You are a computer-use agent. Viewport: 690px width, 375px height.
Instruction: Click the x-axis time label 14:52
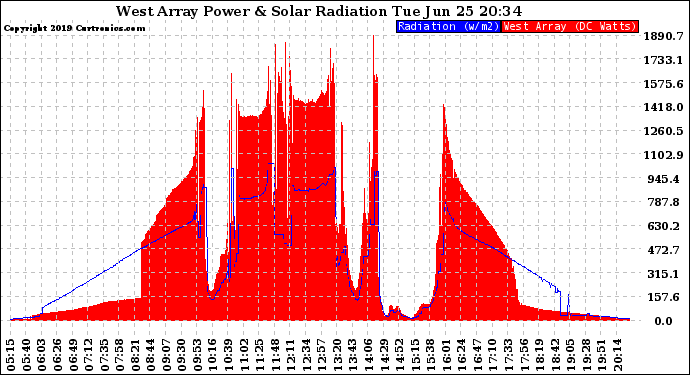point(399,355)
